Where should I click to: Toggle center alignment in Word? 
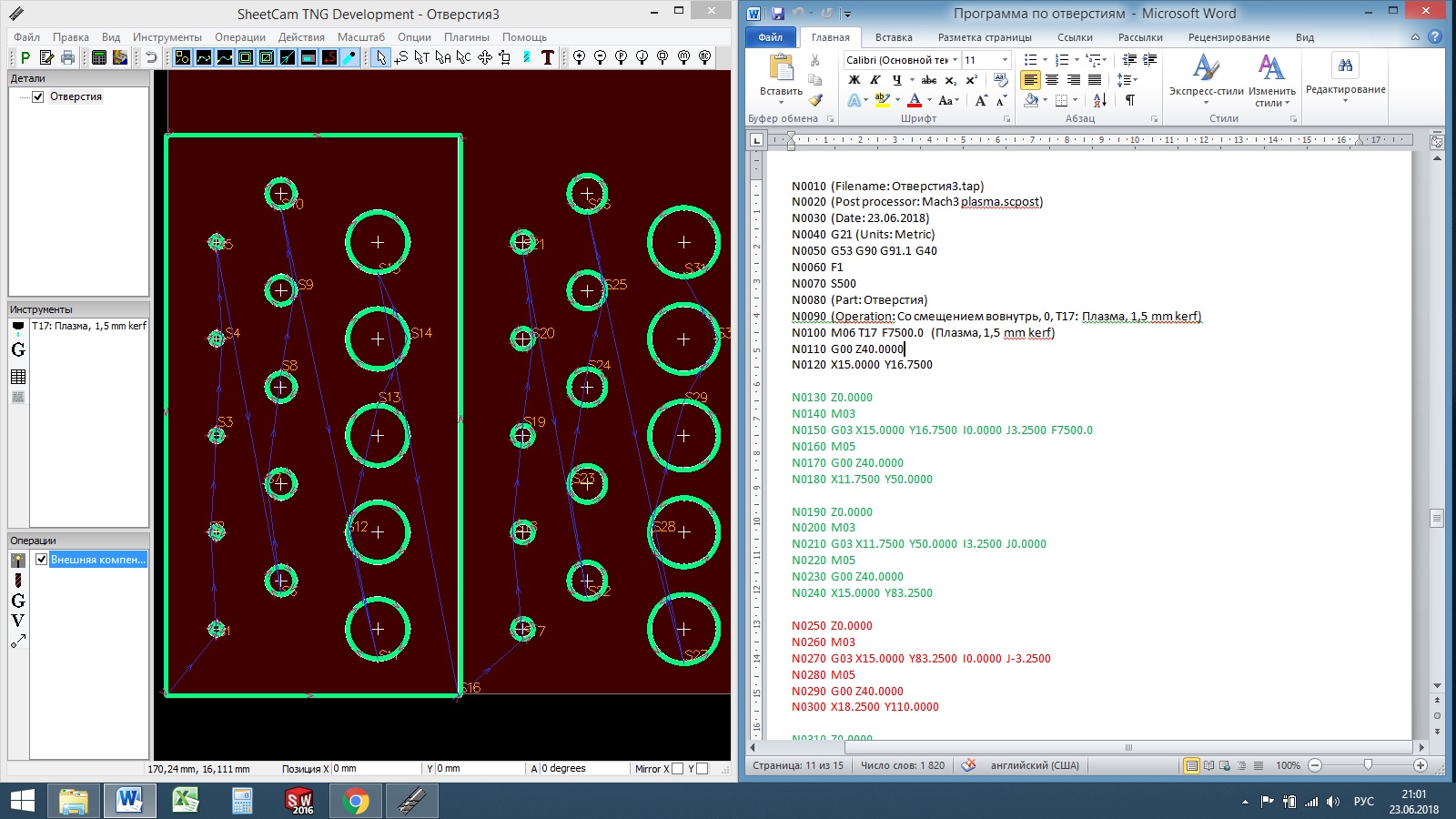1052,80
